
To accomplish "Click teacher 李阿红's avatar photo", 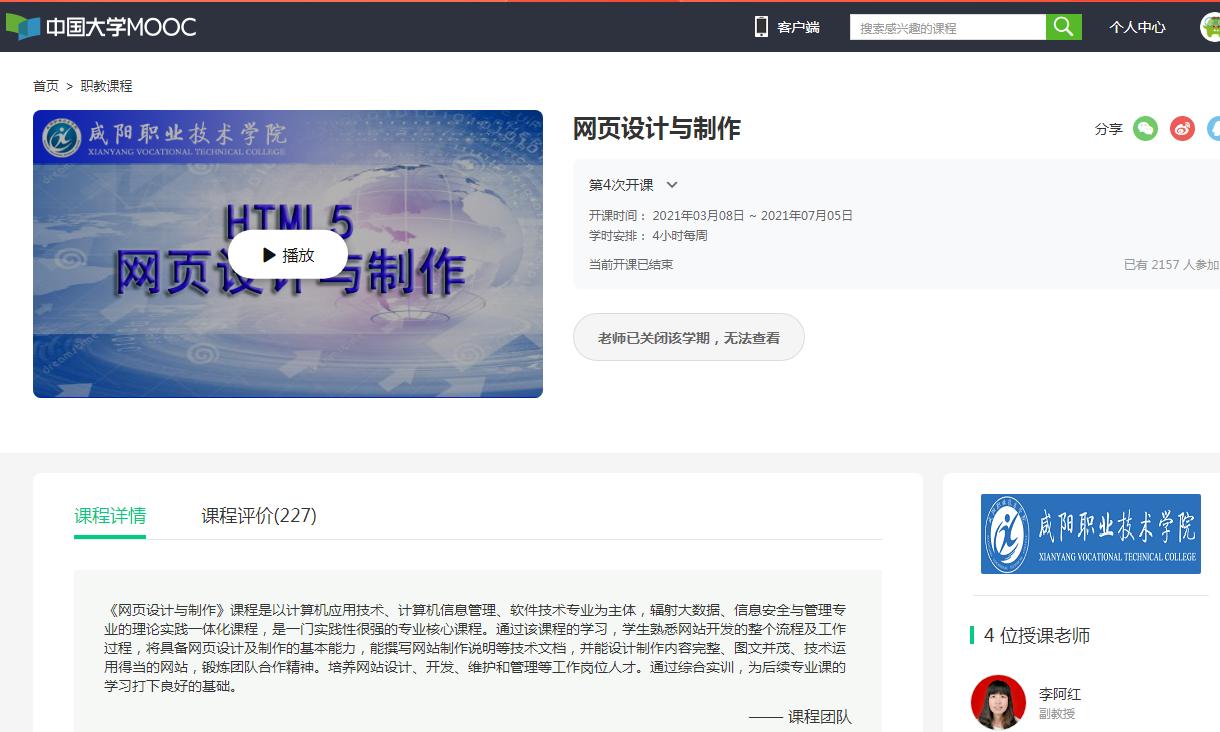I will point(998,702).
